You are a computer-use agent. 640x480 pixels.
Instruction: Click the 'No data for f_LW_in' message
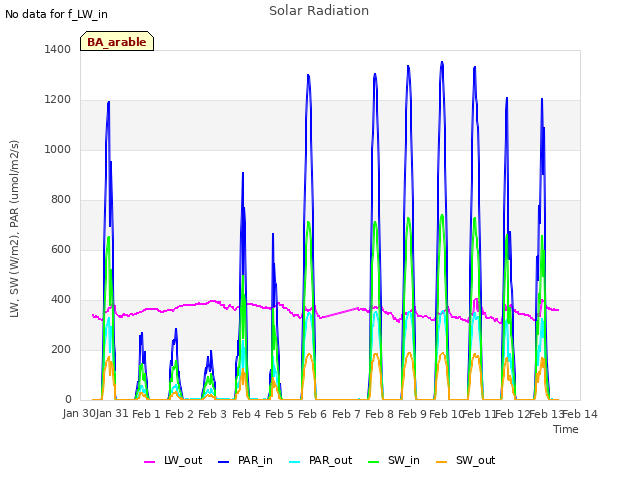pyautogui.click(x=56, y=14)
